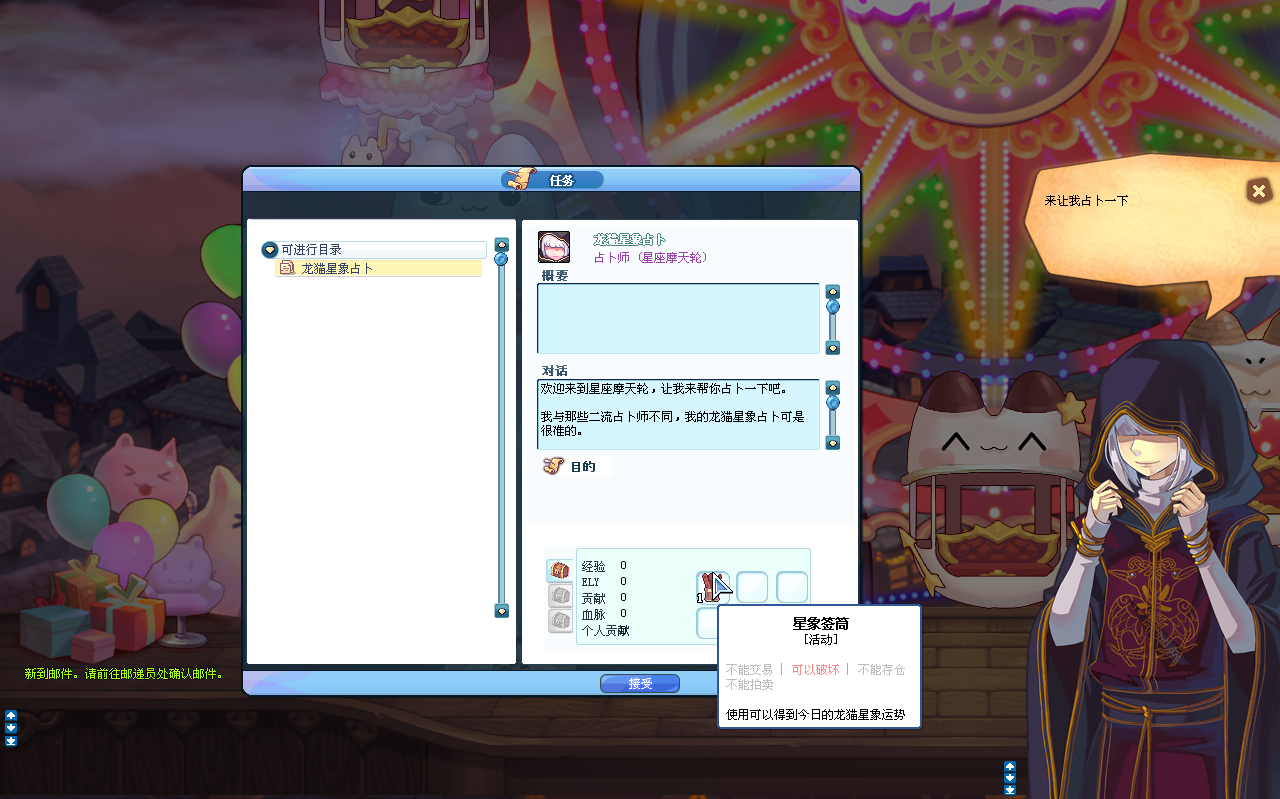Screen dimensions: 1280x799
Task: Collapse the 可进行目录 quest category
Action: pyautogui.click(x=270, y=250)
